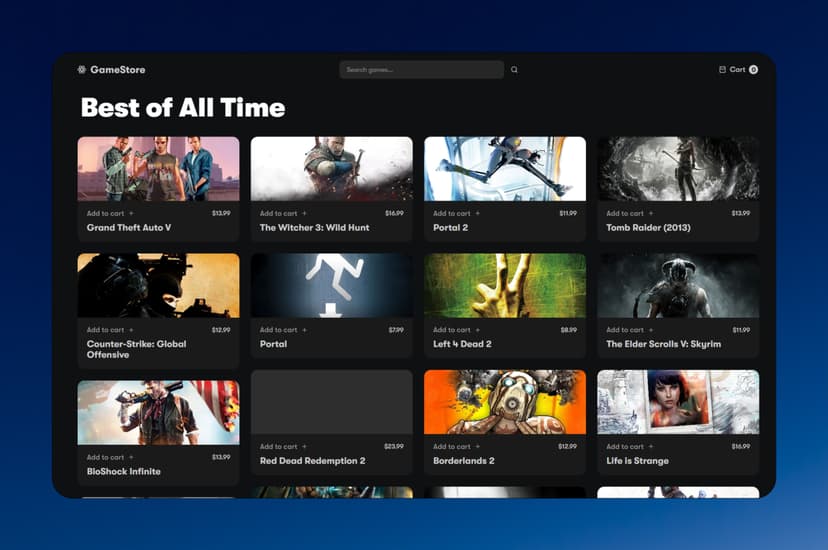This screenshot has width=828, height=550.
Task: Focus the Search games input field
Action: (421, 70)
